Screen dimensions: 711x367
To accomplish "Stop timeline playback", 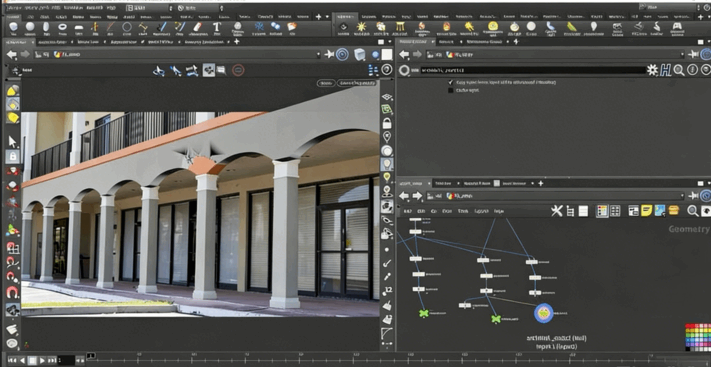I will tap(32, 361).
